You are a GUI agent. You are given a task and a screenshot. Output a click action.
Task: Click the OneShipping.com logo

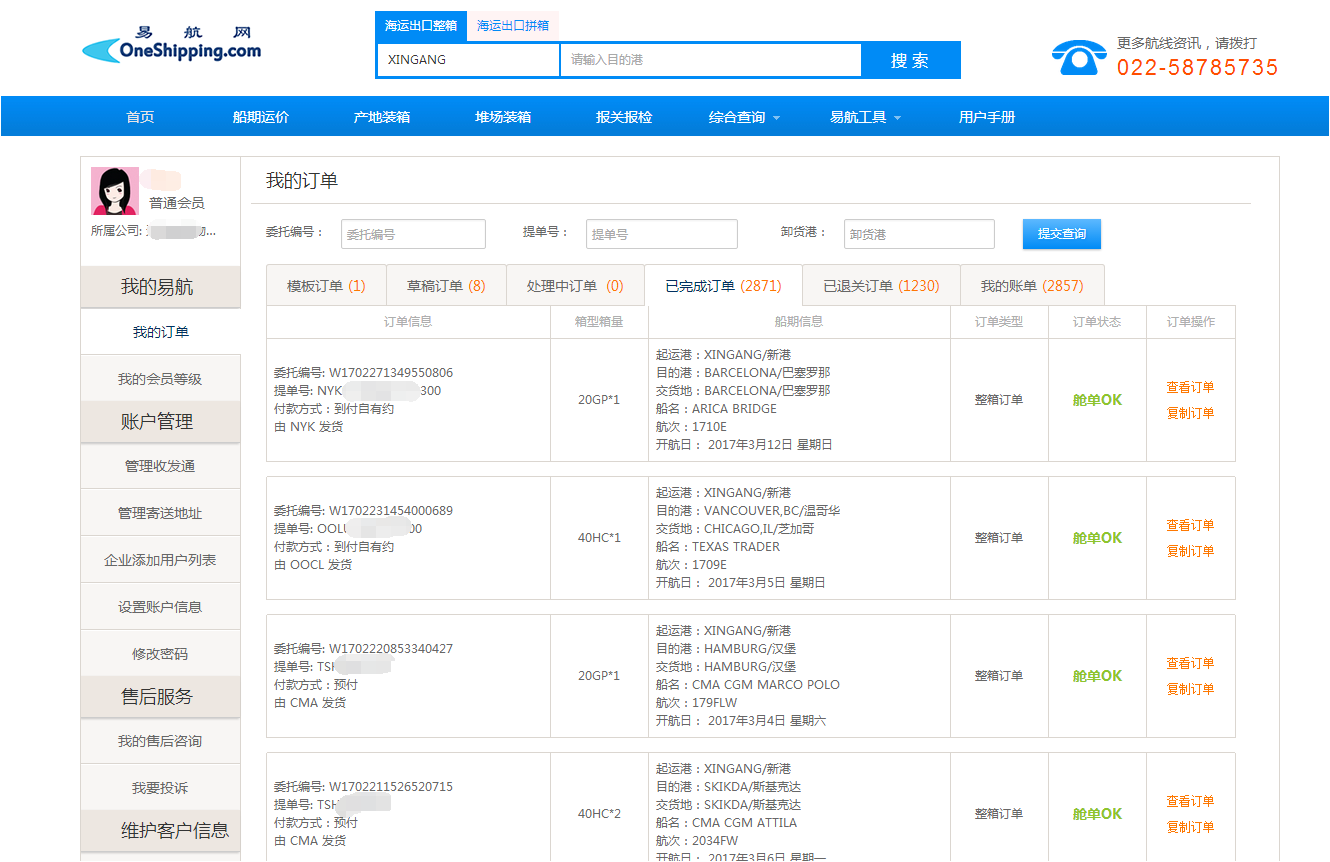pyautogui.click(x=171, y=45)
